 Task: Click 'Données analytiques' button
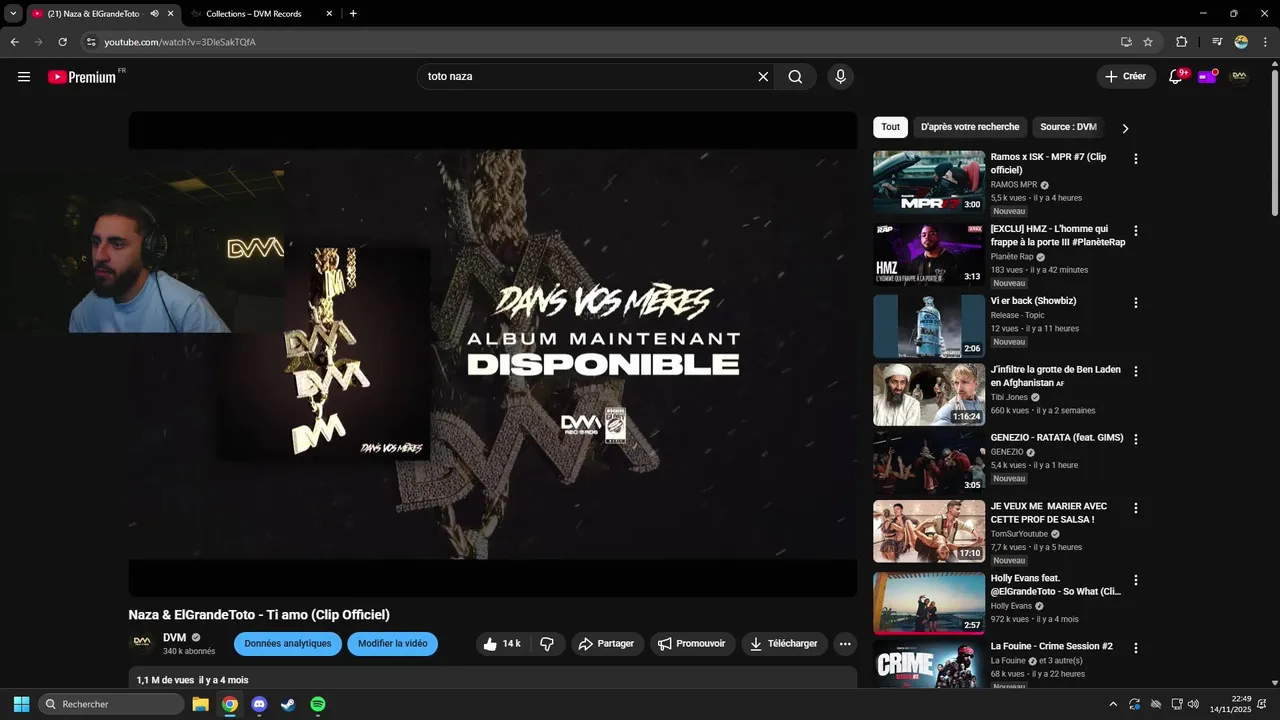pyautogui.click(x=288, y=644)
